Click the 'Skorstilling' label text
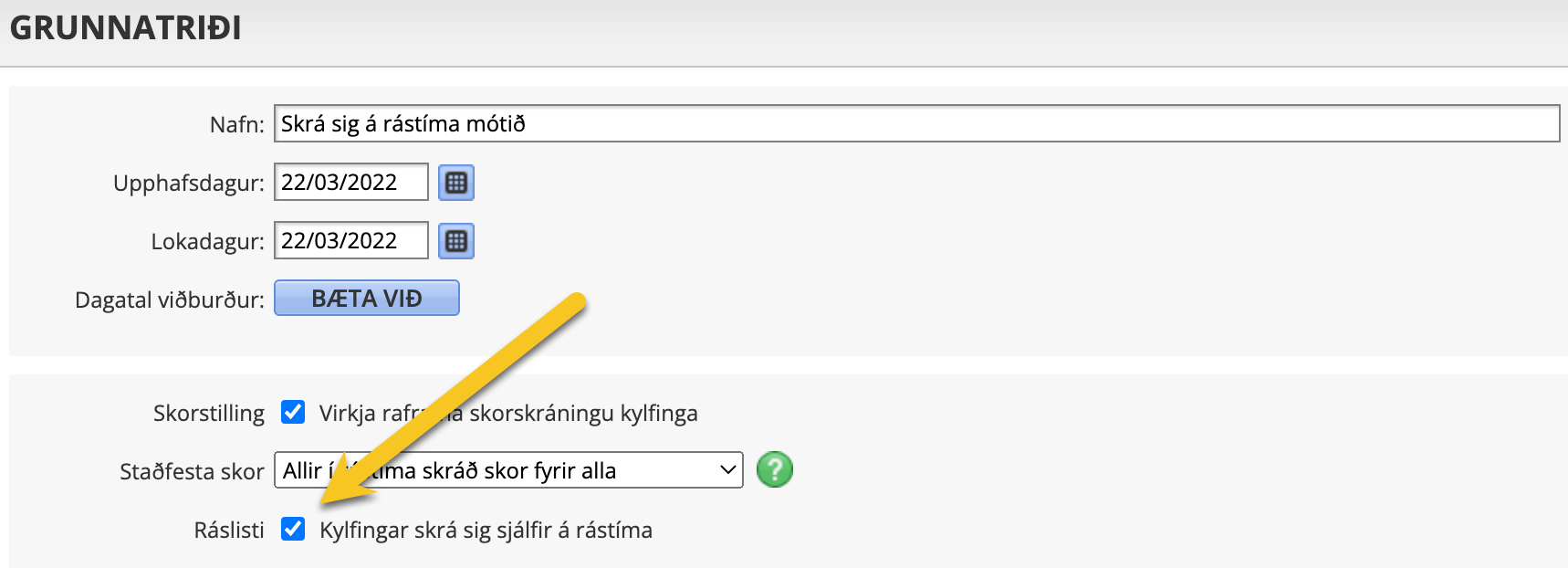The height and width of the screenshot is (568, 1568). 209,414
